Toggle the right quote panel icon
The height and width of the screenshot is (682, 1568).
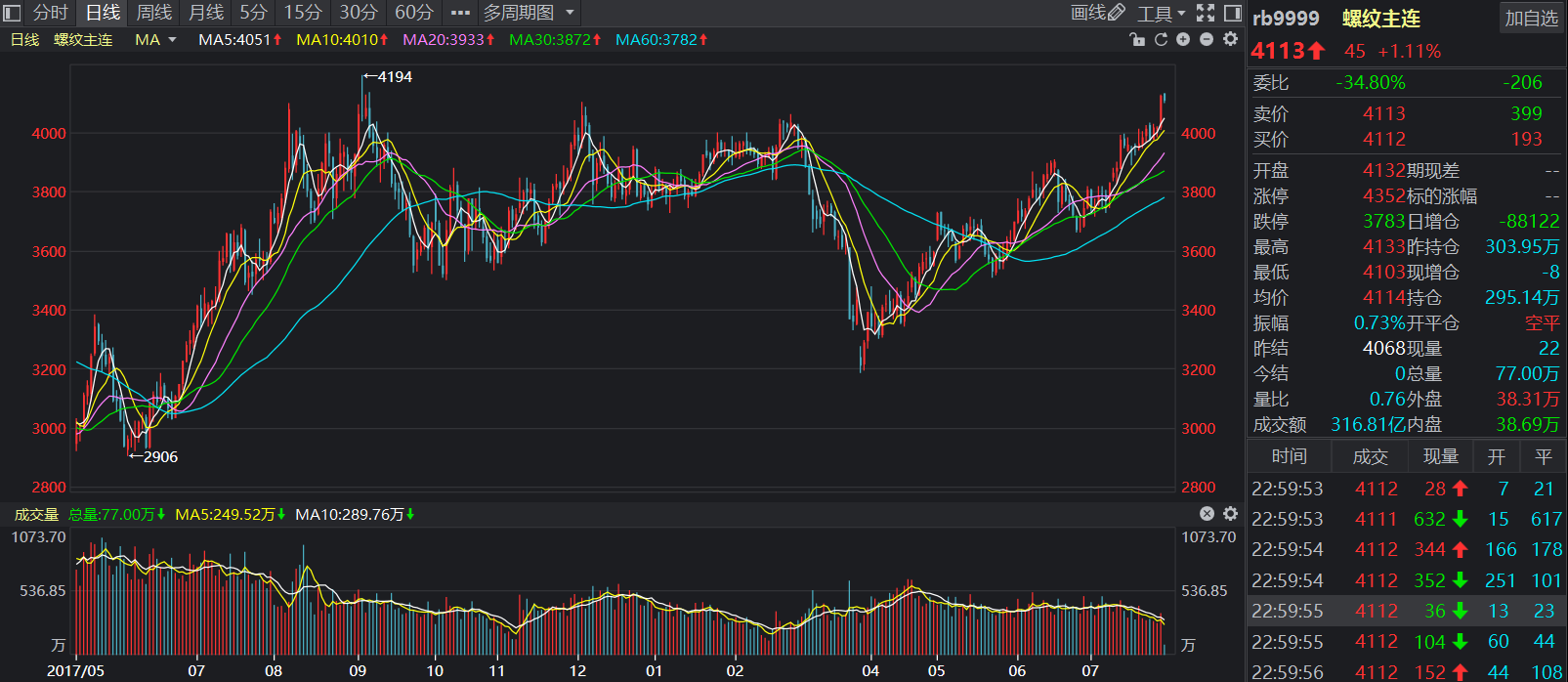(x=1232, y=13)
